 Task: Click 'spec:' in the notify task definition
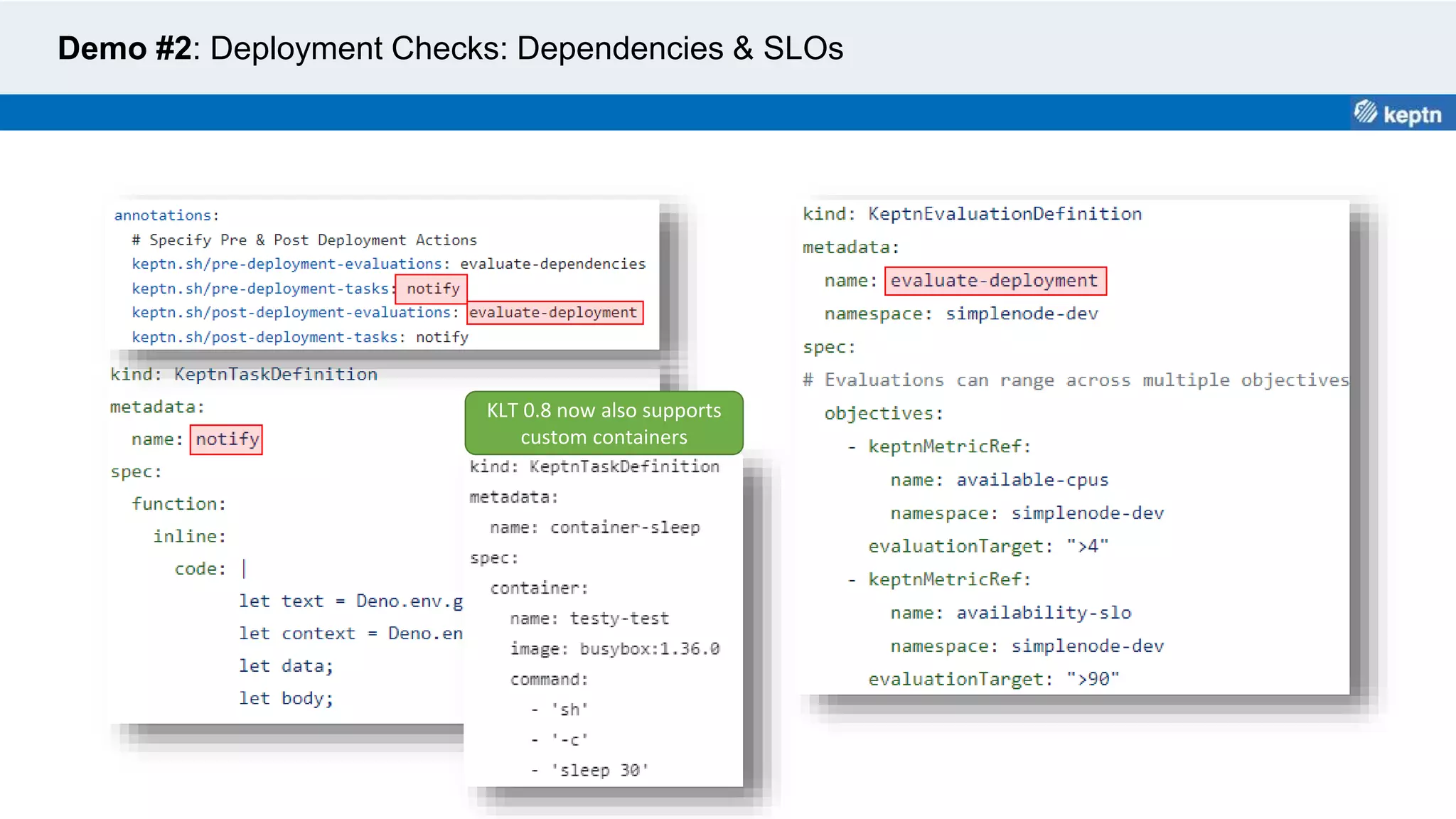[136, 472]
